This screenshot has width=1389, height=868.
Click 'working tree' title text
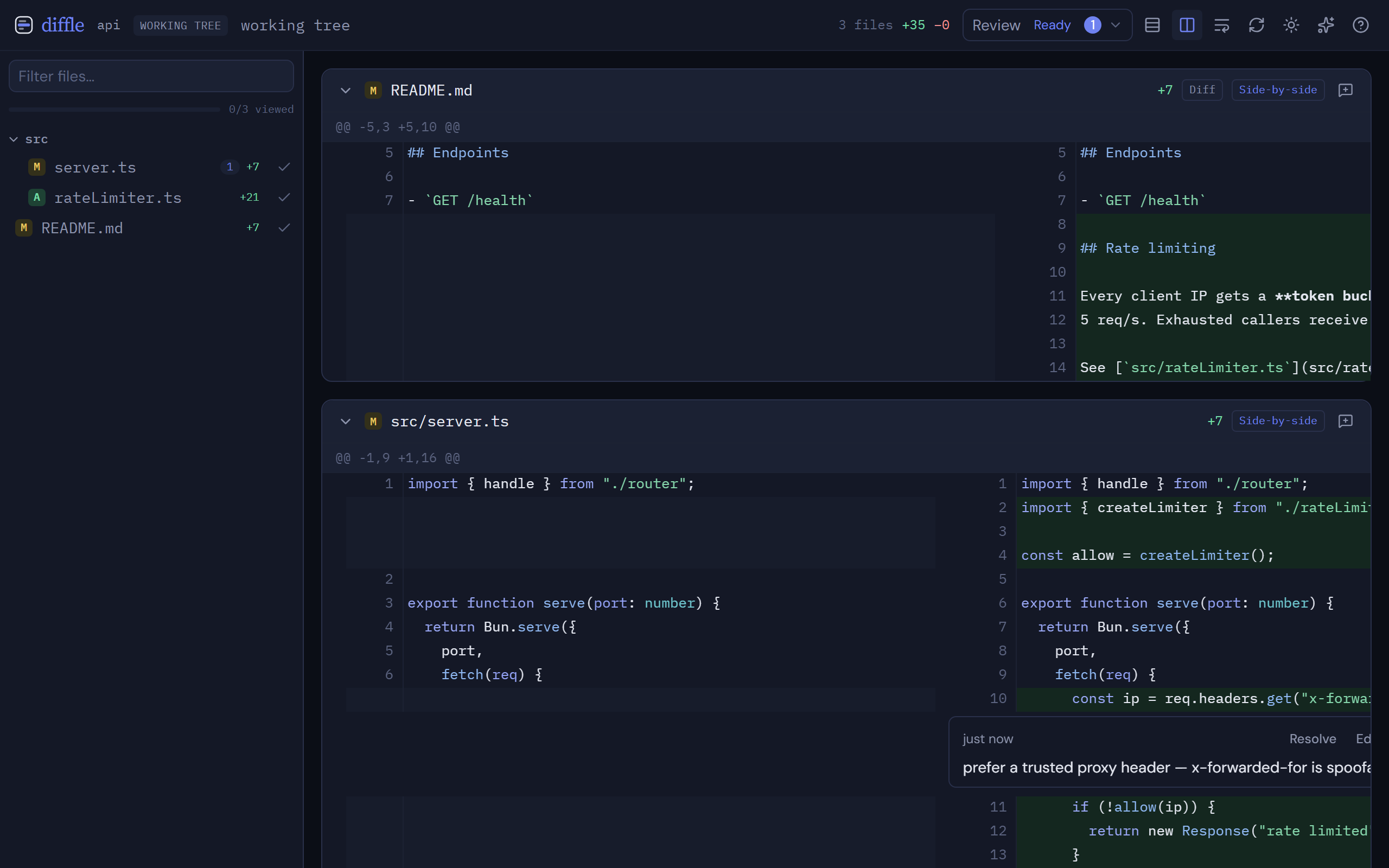(296, 25)
